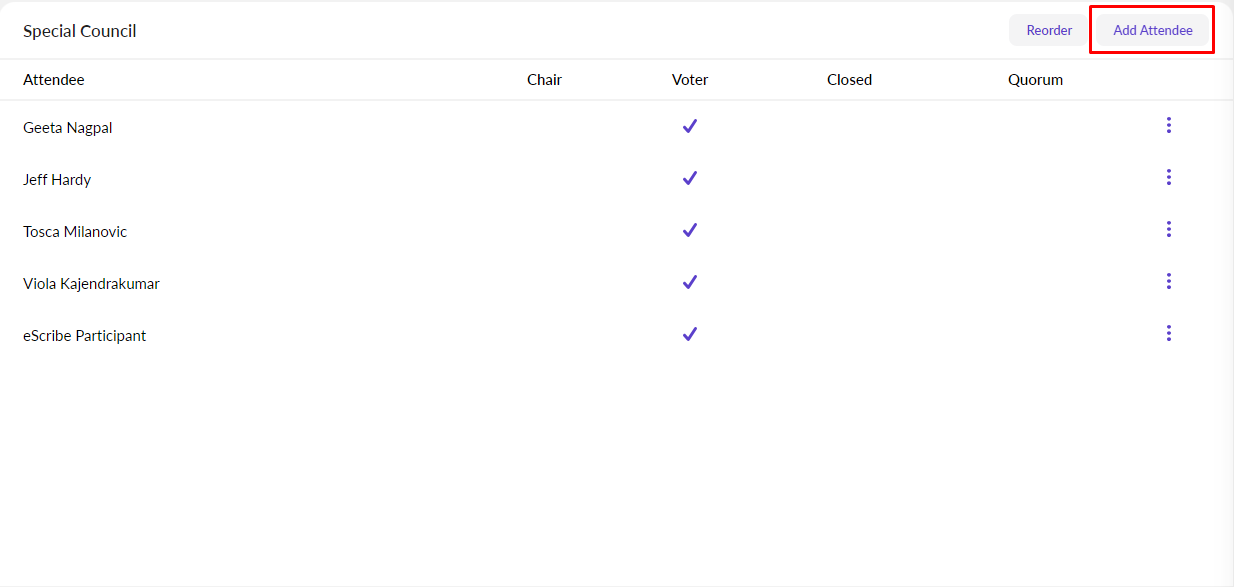Open options menu for Tosca Milanovic

coord(1168,230)
